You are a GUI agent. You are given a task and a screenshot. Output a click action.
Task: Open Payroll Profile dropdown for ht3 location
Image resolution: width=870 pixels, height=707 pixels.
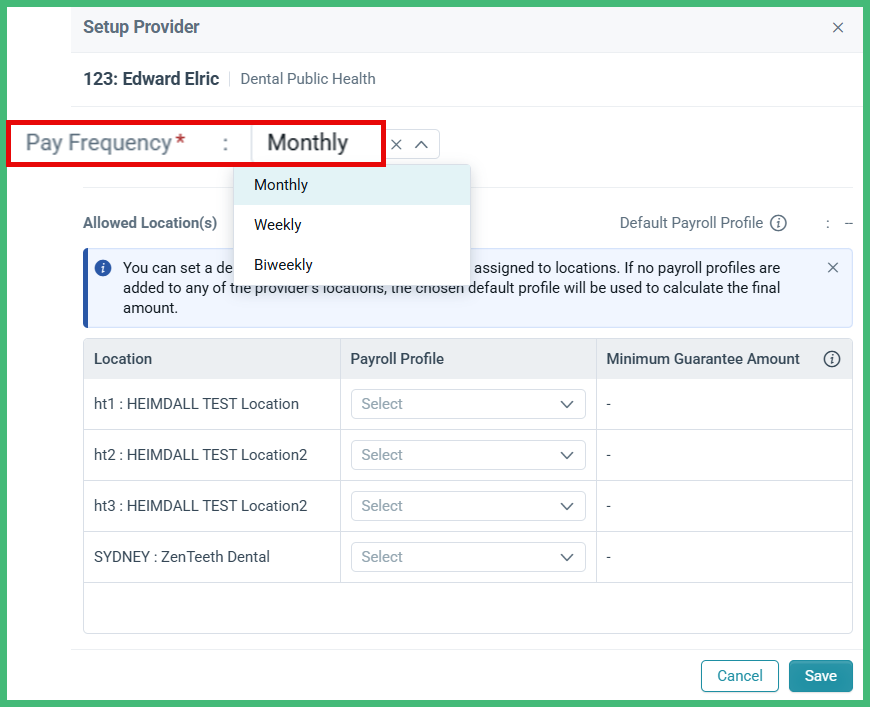467,506
